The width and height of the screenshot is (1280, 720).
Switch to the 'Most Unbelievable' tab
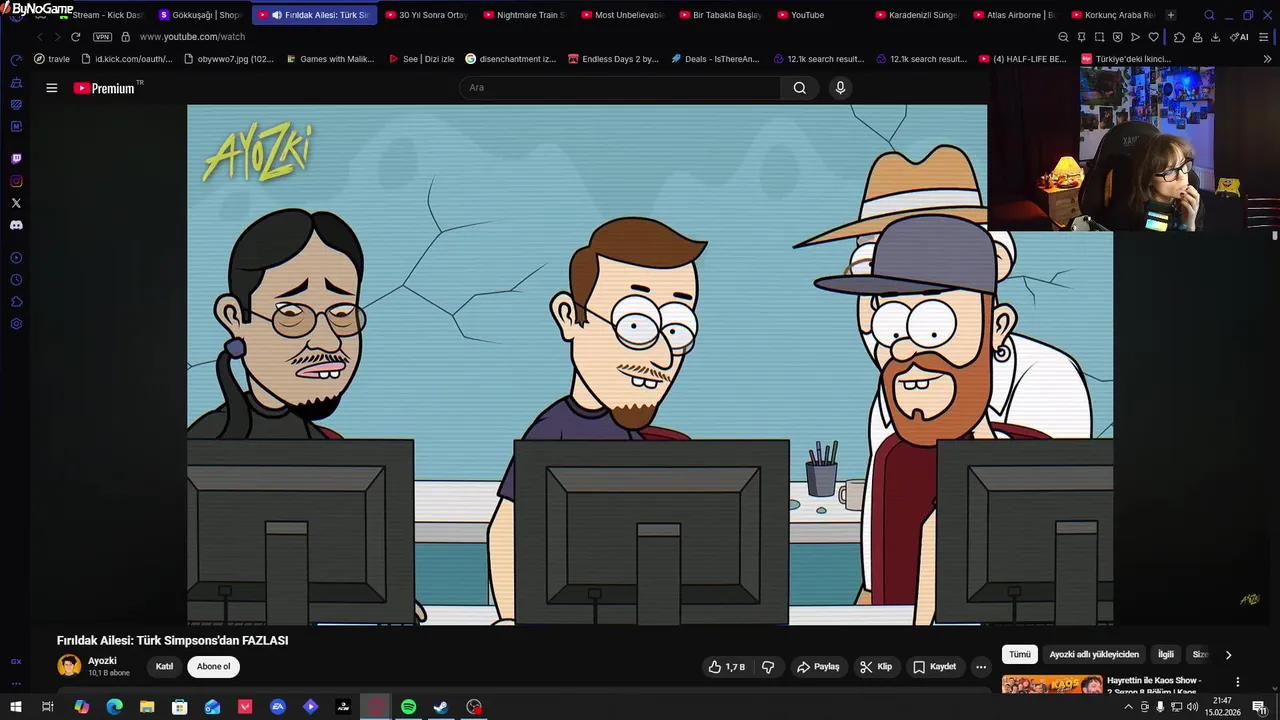pyautogui.click(x=622, y=15)
